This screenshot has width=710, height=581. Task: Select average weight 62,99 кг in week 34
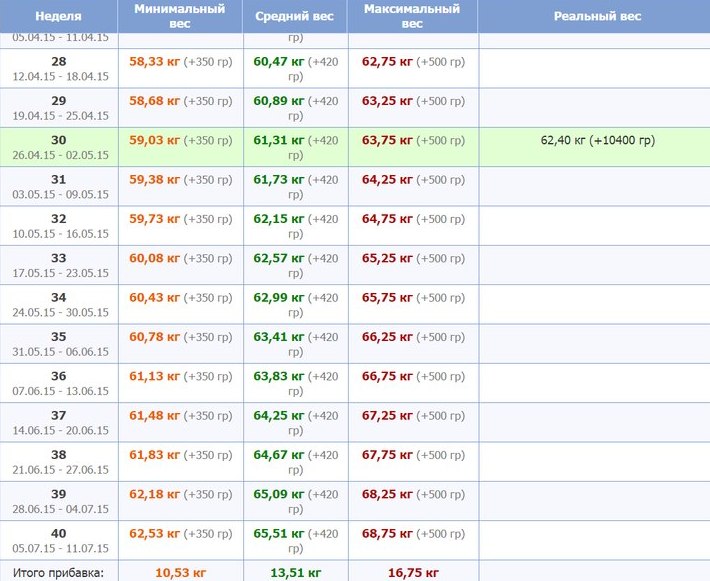click(x=279, y=297)
